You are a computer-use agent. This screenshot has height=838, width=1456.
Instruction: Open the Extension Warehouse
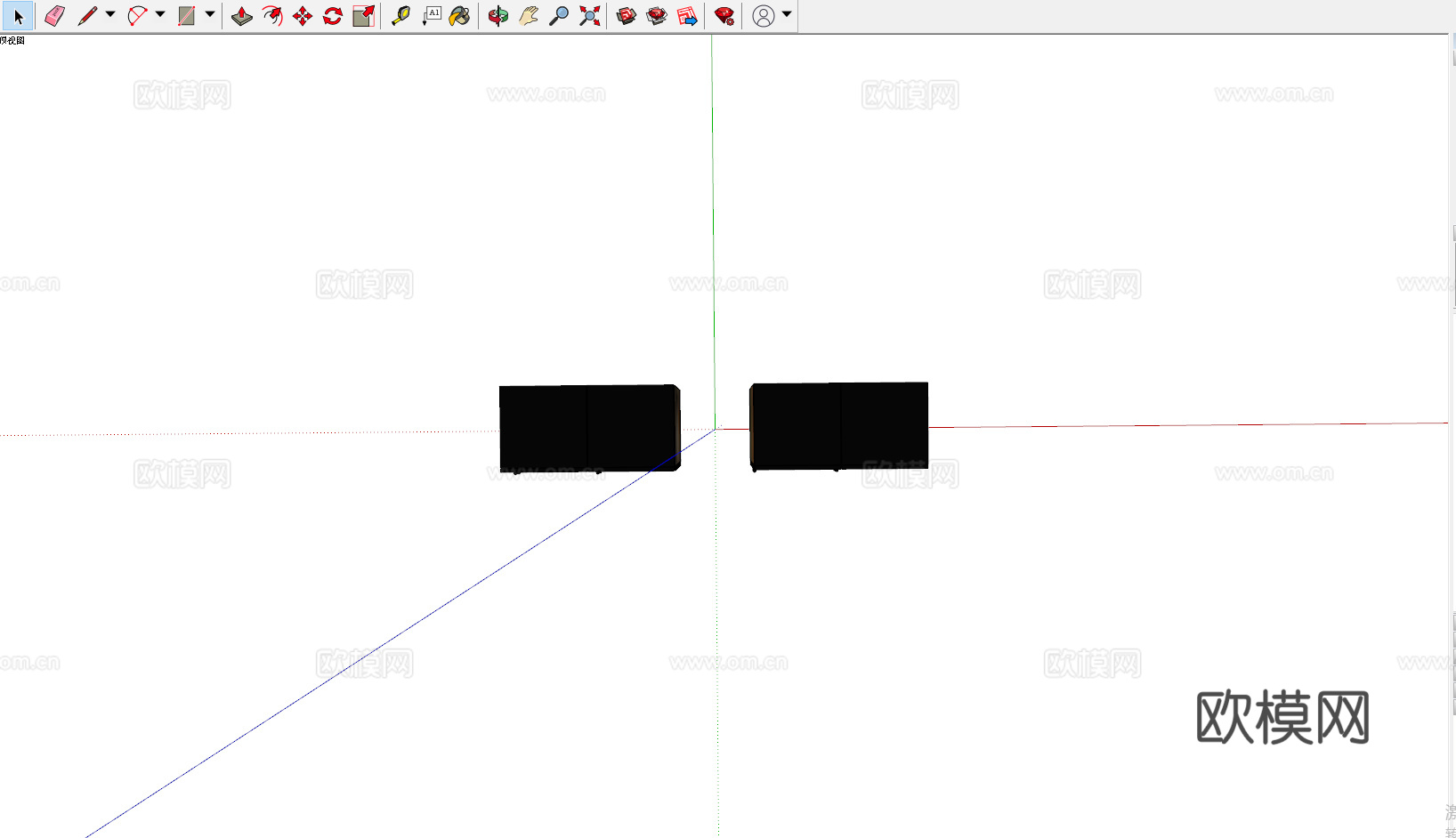[x=657, y=16]
